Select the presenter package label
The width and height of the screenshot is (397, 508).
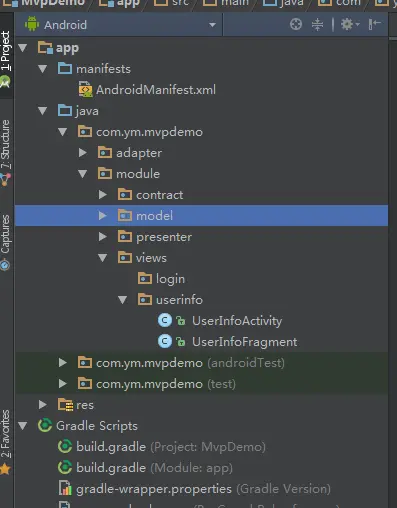pyautogui.click(x=164, y=237)
